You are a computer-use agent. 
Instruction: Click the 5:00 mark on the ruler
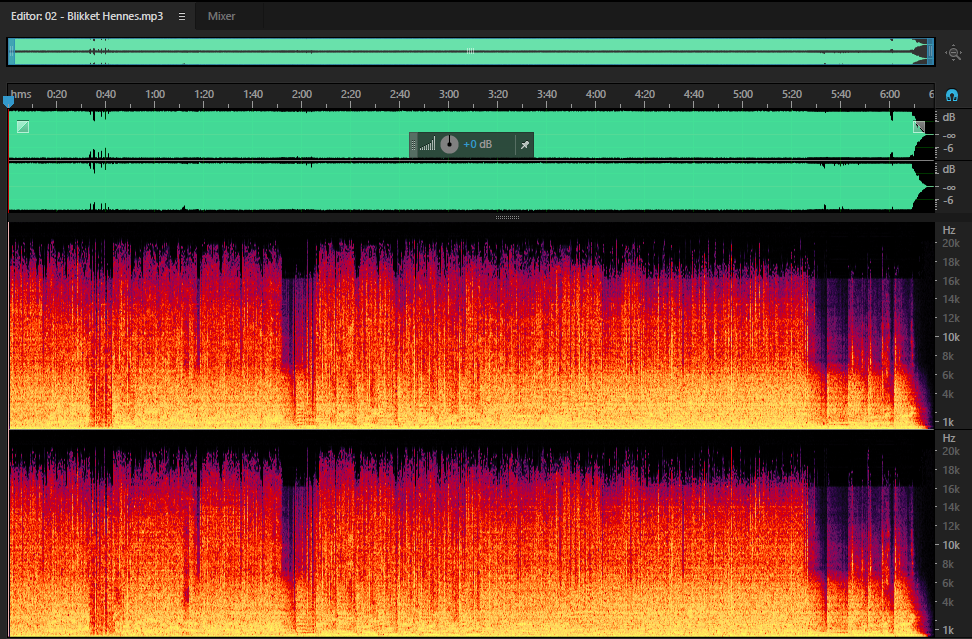click(x=743, y=94)
